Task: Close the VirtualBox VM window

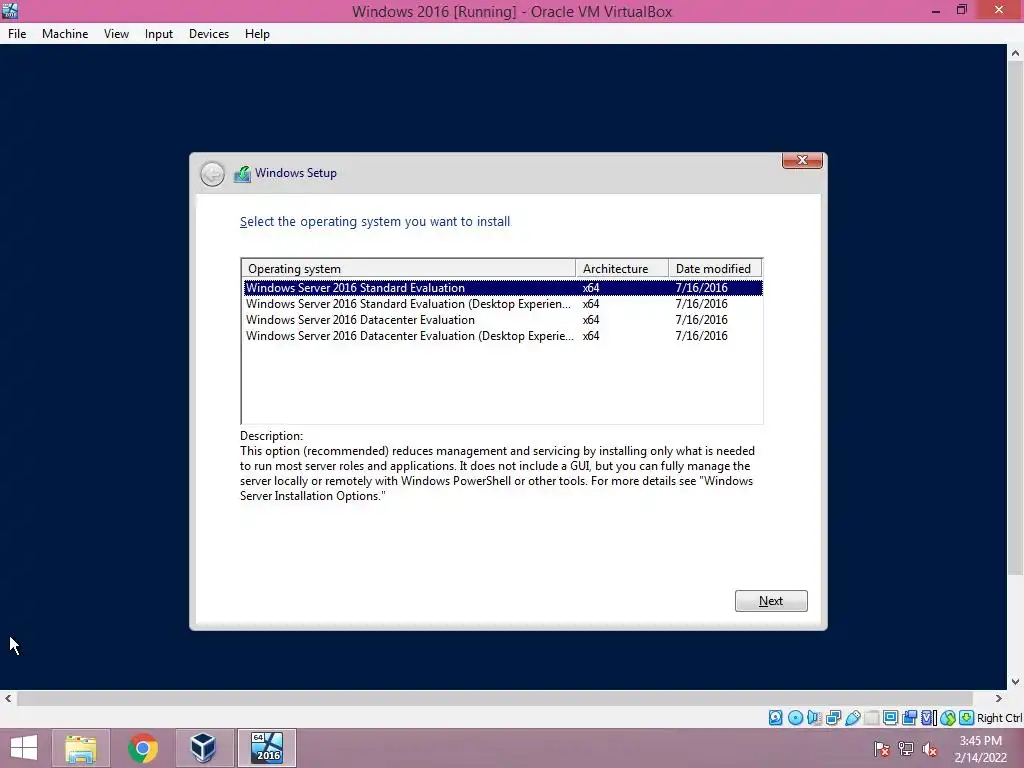Action: tap(999, 10)
